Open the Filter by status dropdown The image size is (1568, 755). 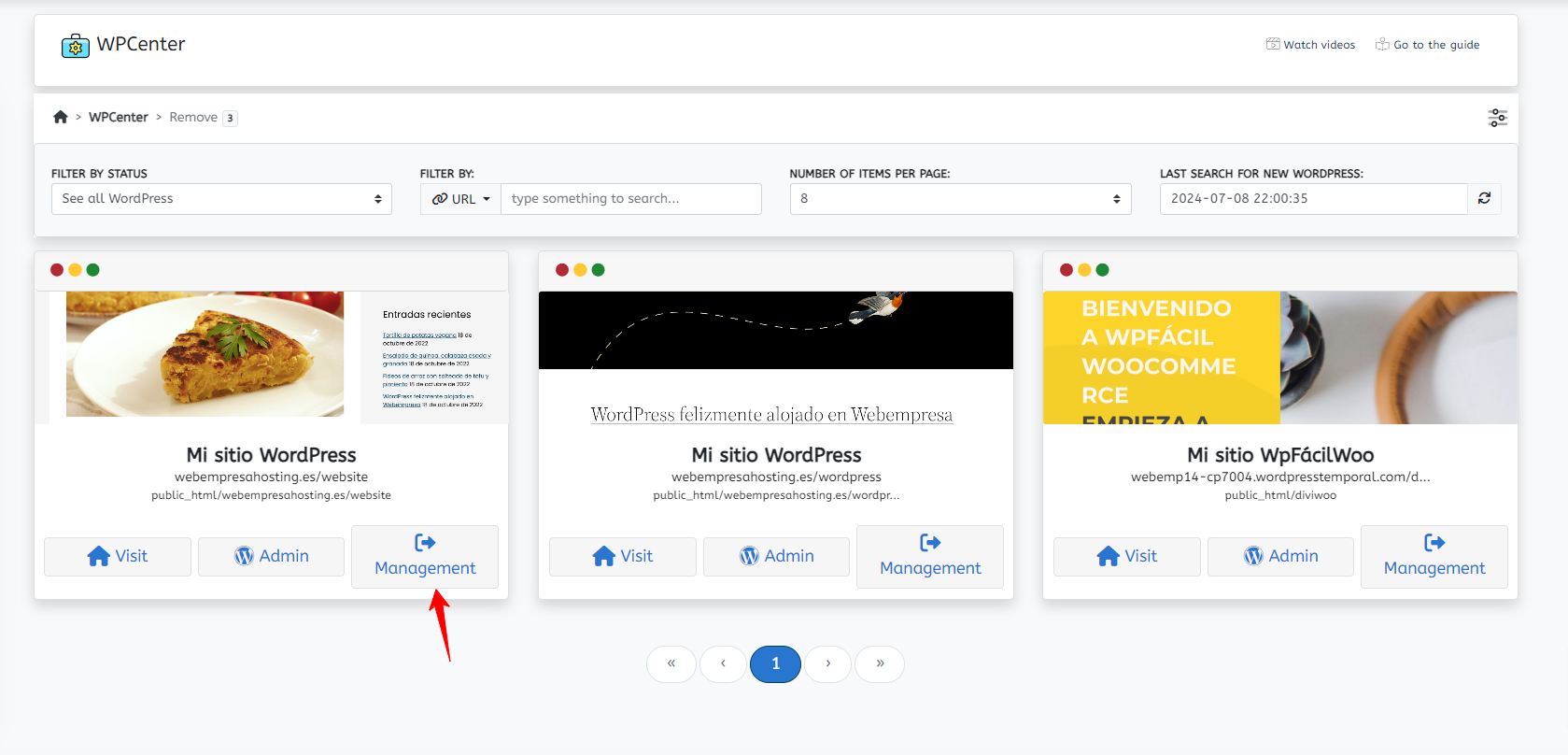[221, 199]
